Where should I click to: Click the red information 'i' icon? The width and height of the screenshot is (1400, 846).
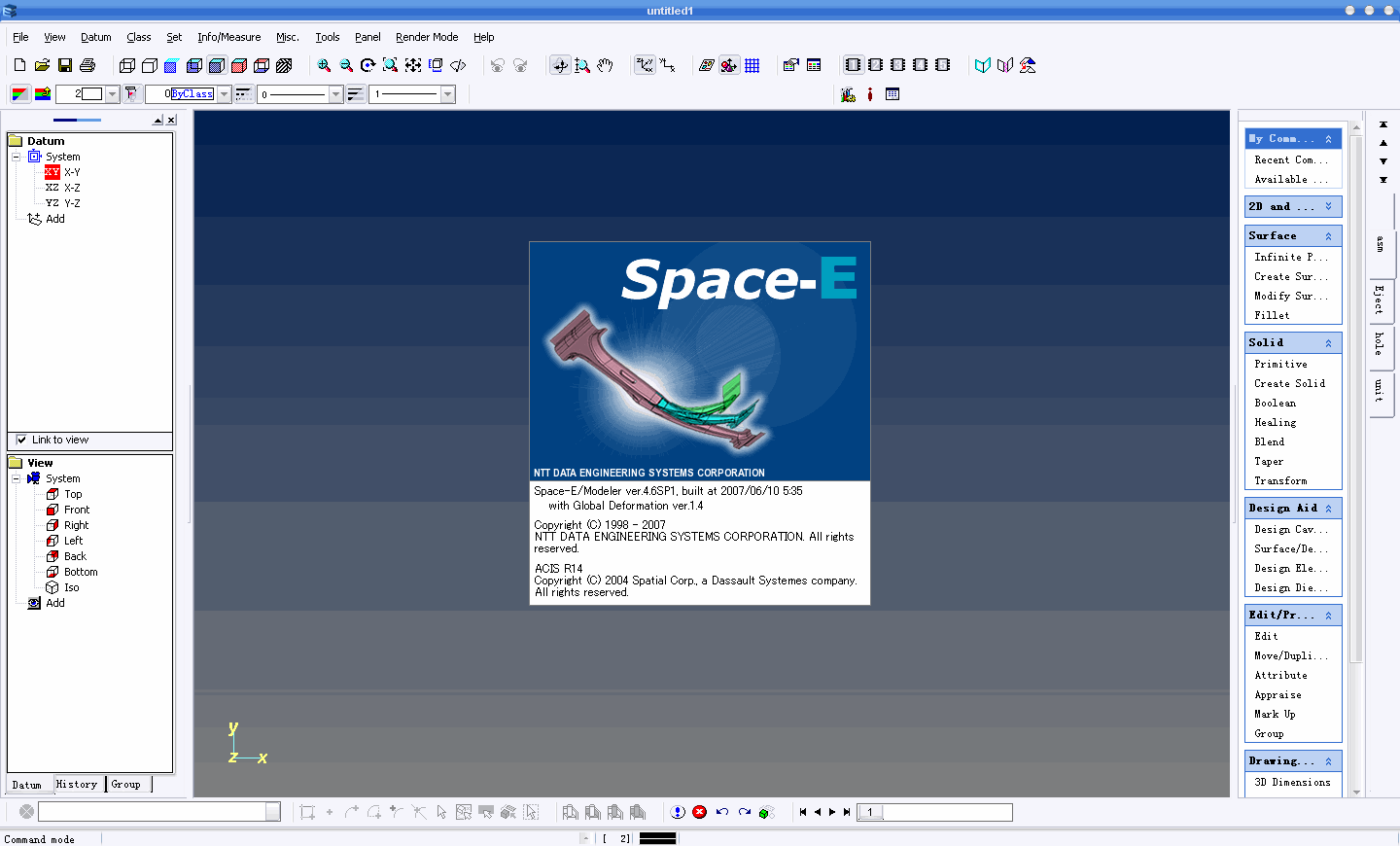click(870, 94)
